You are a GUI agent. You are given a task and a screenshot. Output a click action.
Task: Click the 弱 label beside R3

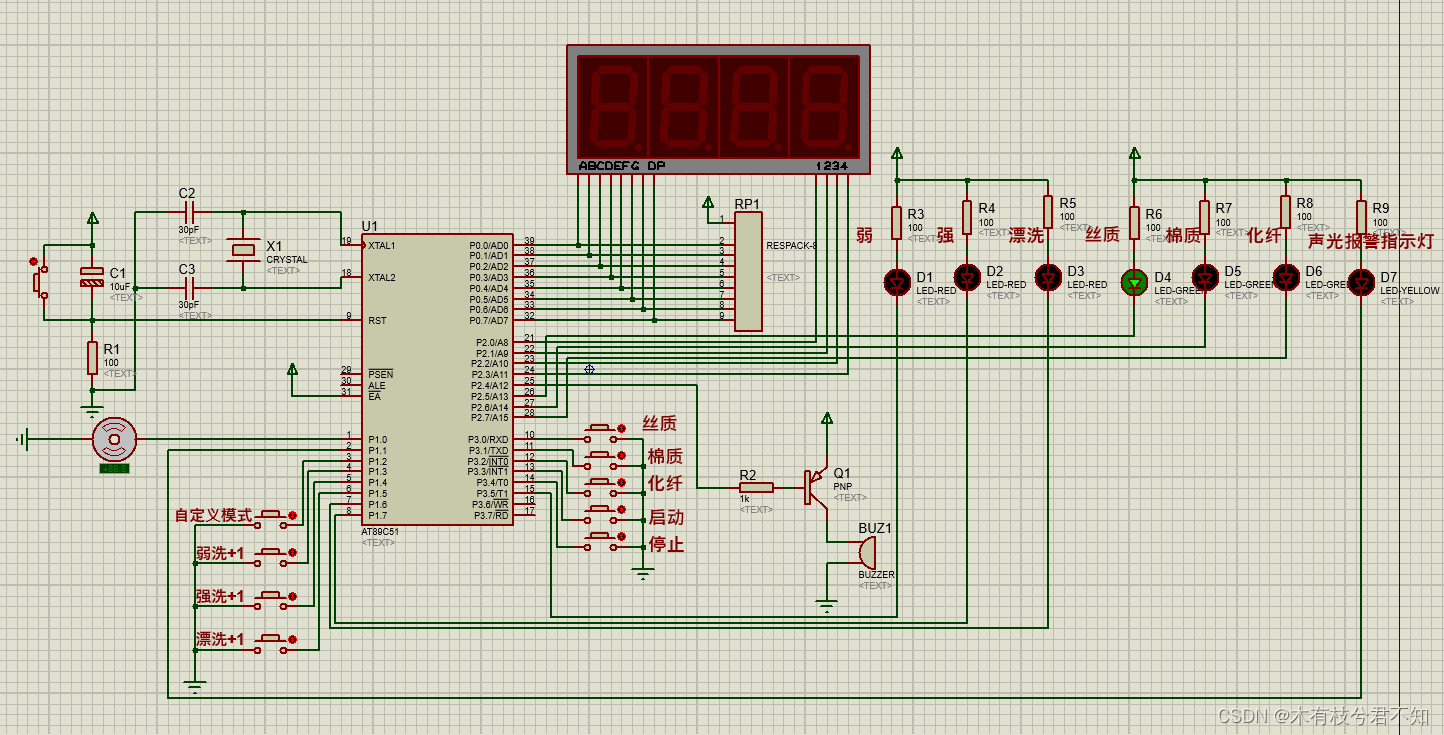coord(864,235)
